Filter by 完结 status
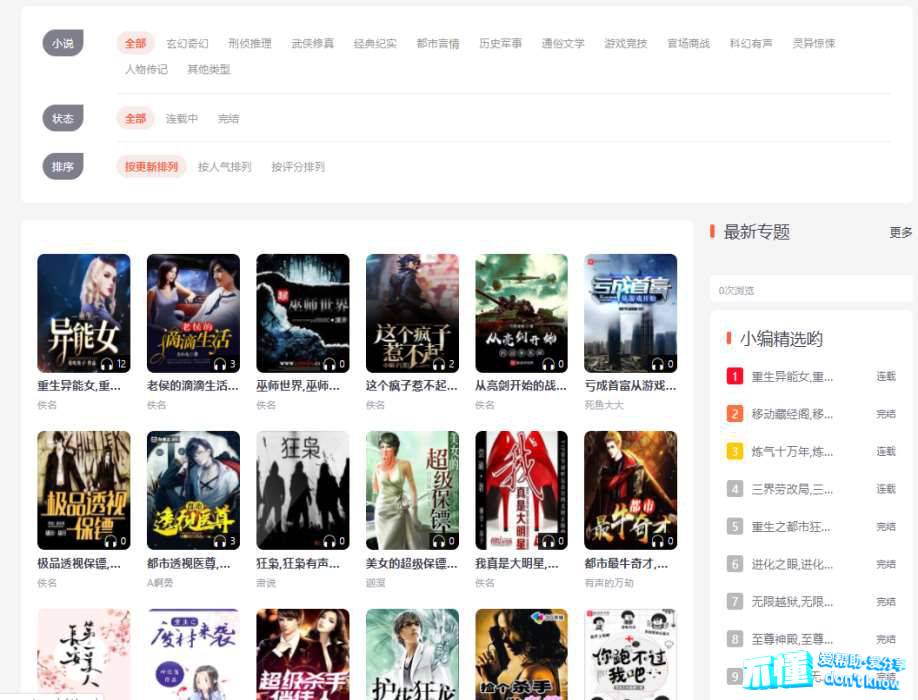The image size is (918, 700). pyautogui.click(x=228, y=119)
